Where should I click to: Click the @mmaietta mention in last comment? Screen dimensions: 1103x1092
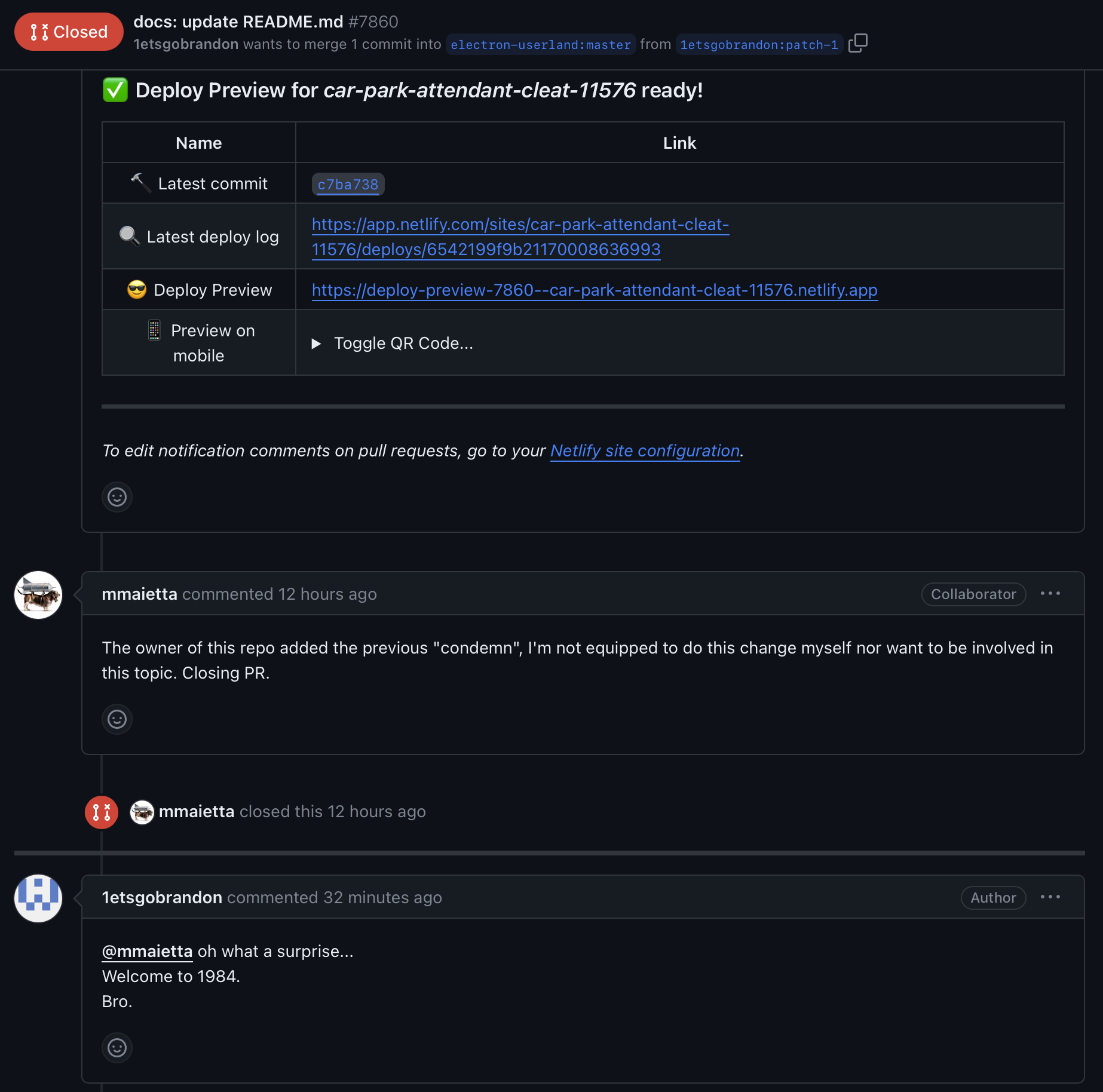point(148,952)
